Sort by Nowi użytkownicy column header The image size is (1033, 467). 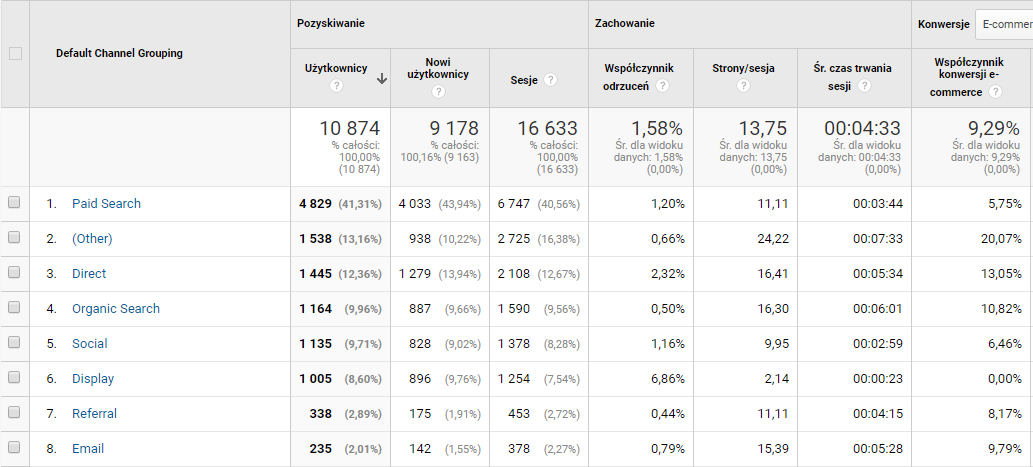pos(438,68)
